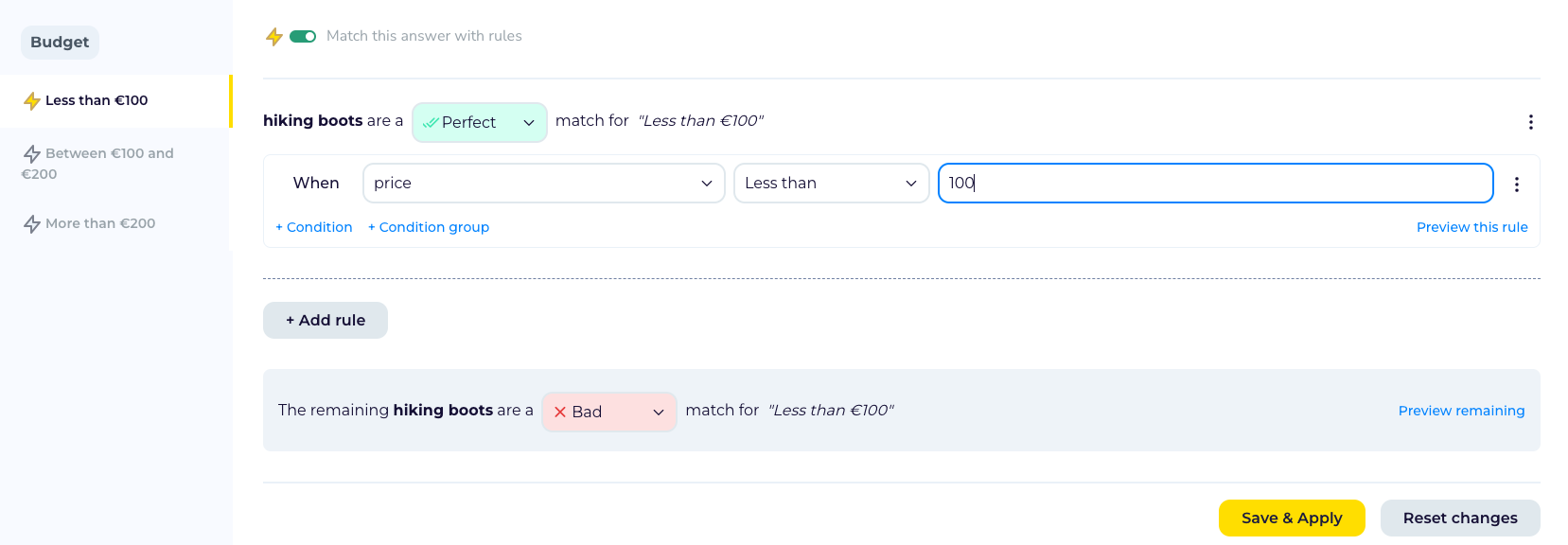Click the lightning bolt icon beside rules toggle
This screenshot has height=545, width=1568.
(274, 37)
